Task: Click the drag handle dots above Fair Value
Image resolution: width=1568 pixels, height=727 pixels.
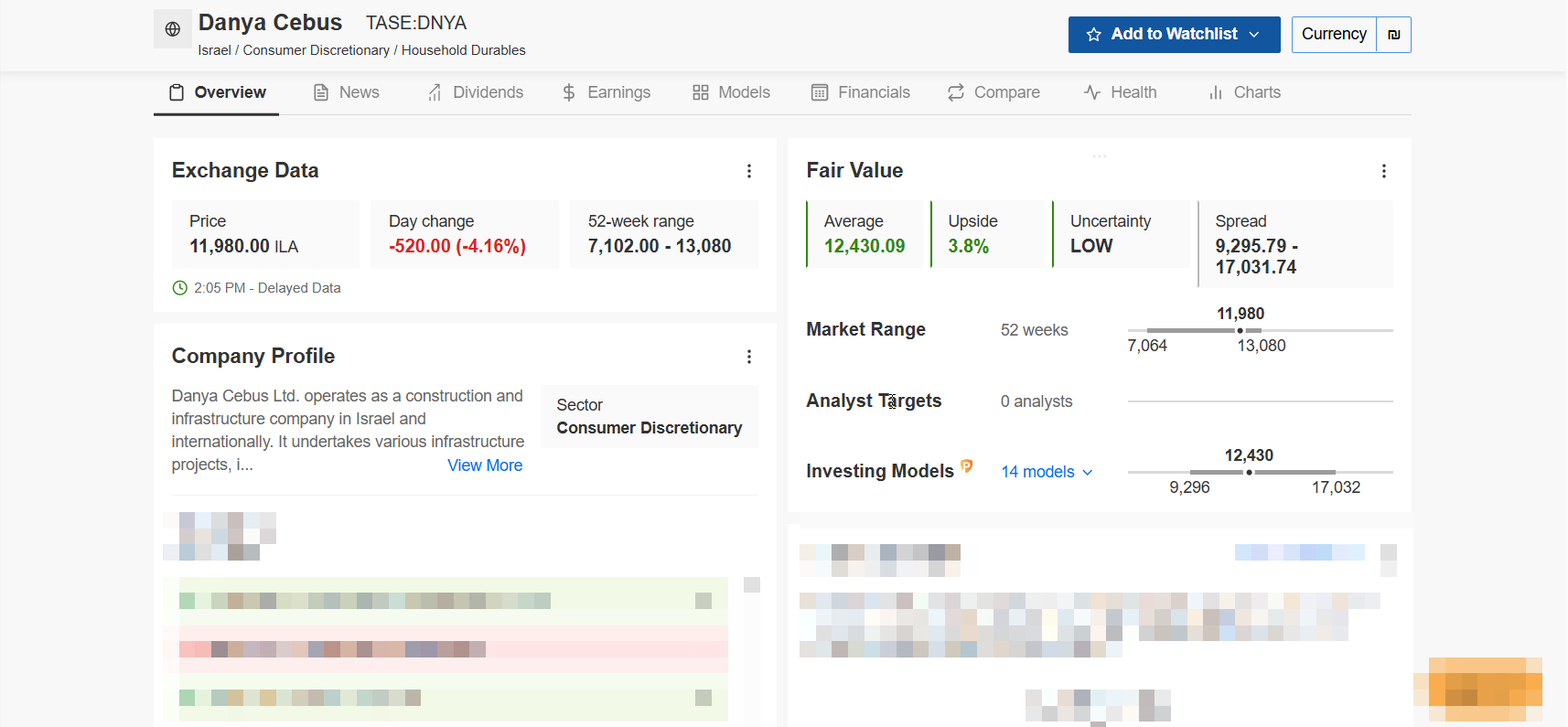Action: pyautogui.click(x=1100, y=156)
